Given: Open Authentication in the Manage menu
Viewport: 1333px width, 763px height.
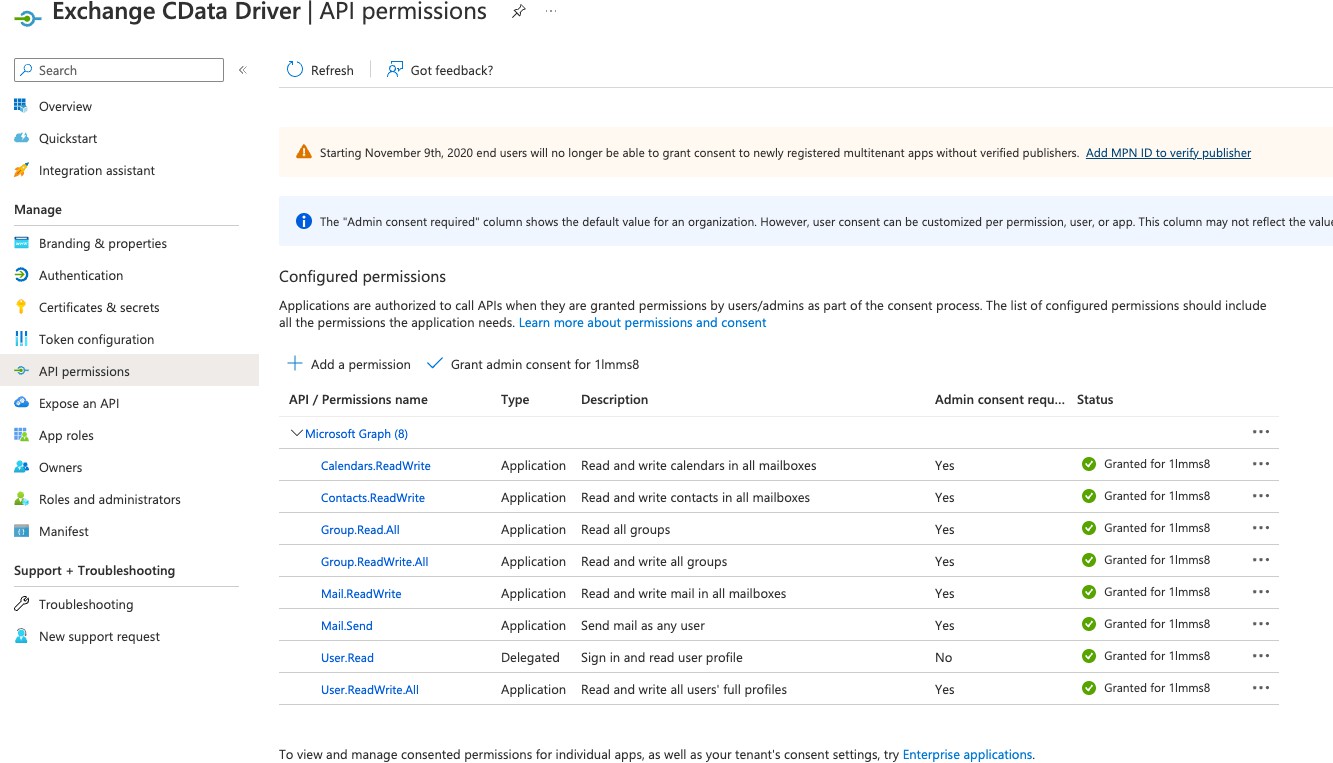Looking at the screenshot, I should click(81, 275).
